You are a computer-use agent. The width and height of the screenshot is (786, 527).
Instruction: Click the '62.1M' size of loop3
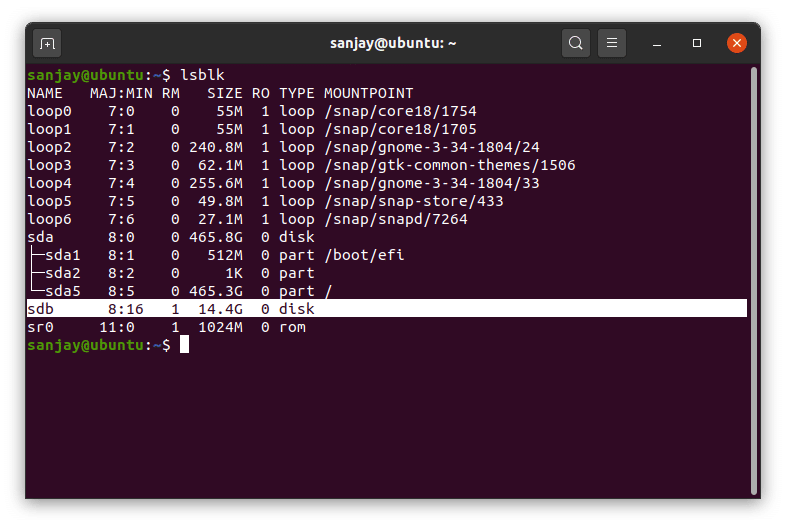click(220, 165)
